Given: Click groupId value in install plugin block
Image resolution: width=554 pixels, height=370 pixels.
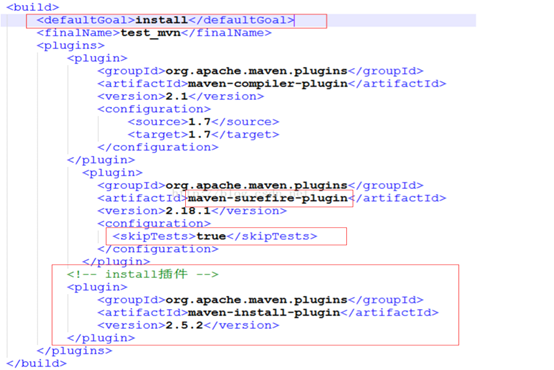Looking at the screenshot, I should [257, 300].
